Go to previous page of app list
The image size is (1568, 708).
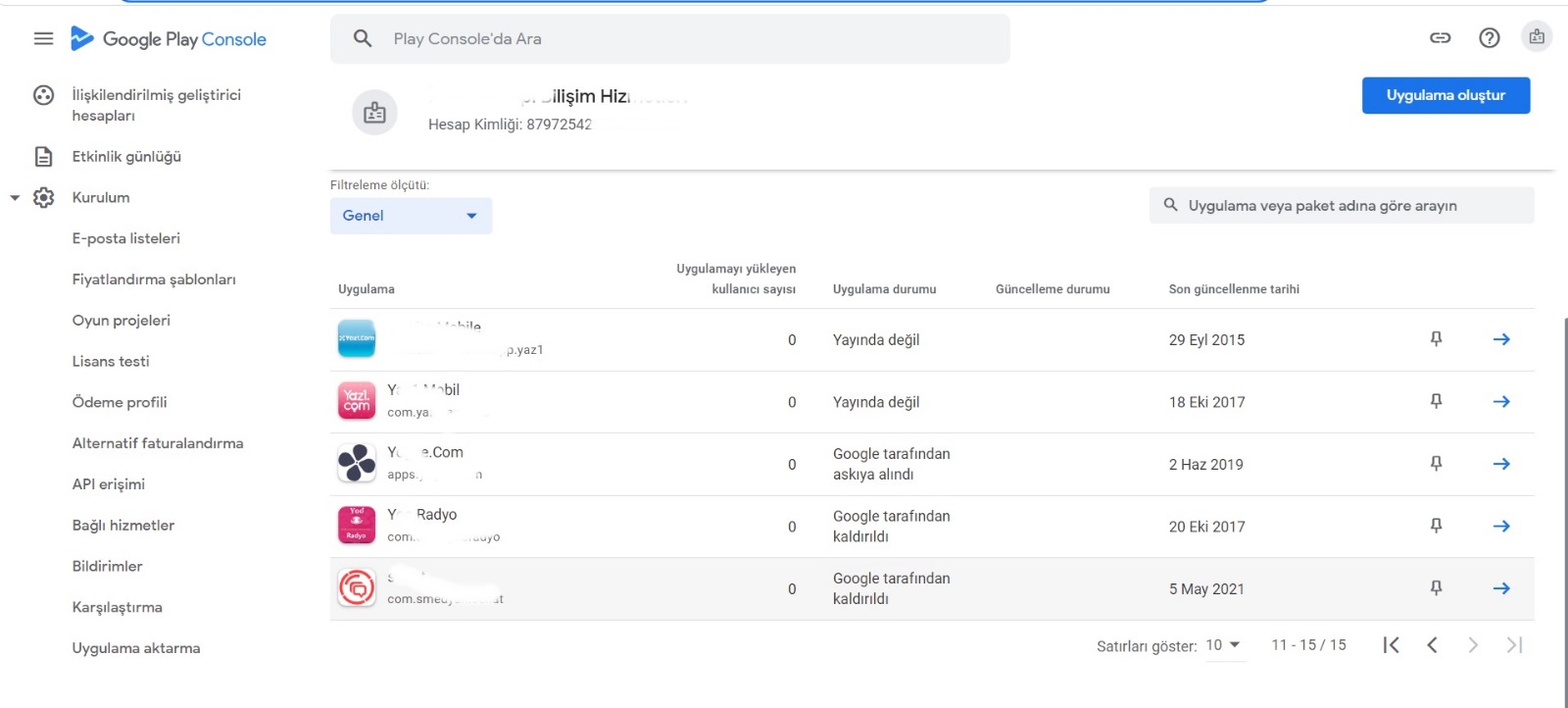[1432, 645]
